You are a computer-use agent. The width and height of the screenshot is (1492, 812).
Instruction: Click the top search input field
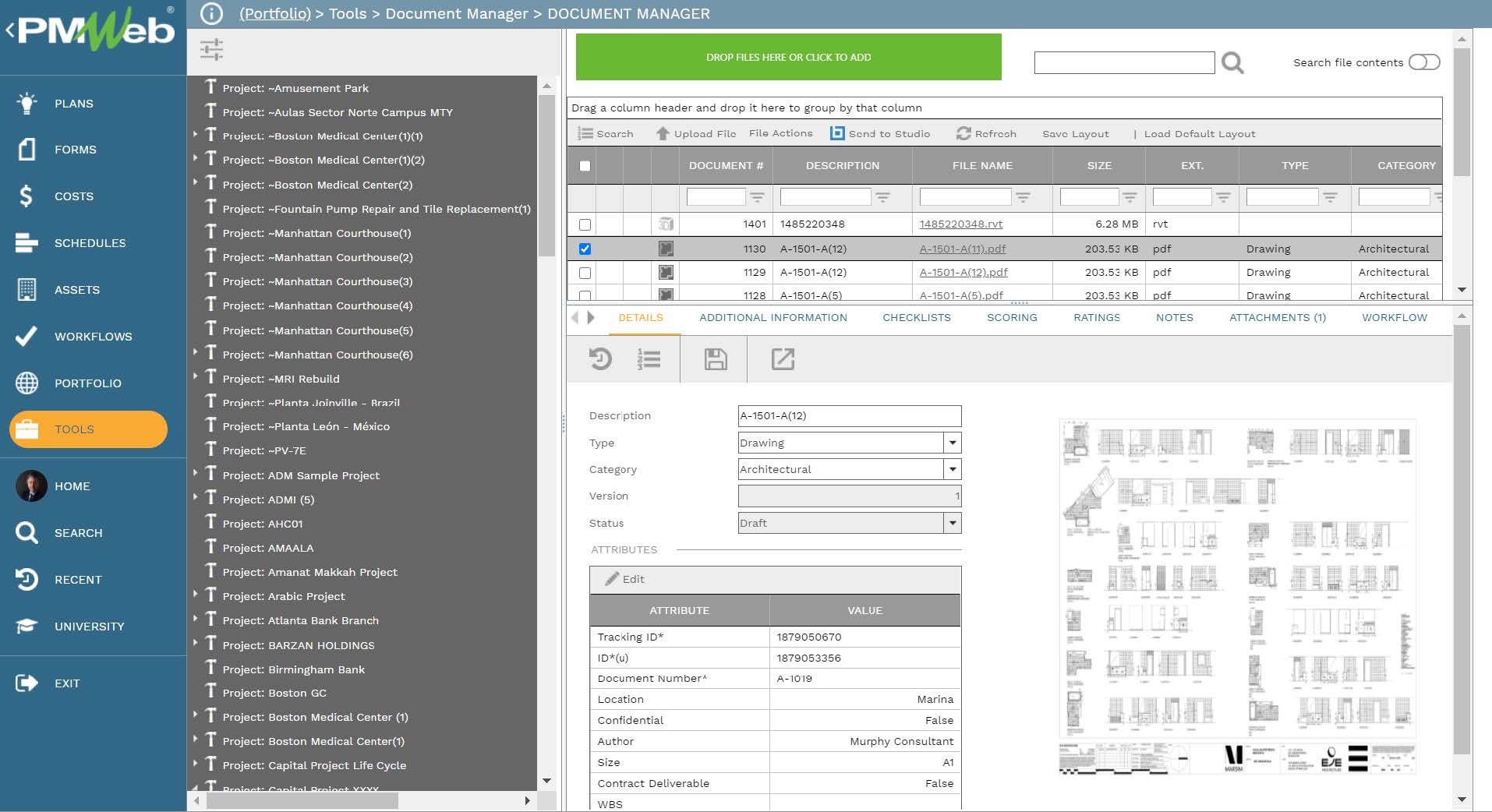pos(1124,62)
